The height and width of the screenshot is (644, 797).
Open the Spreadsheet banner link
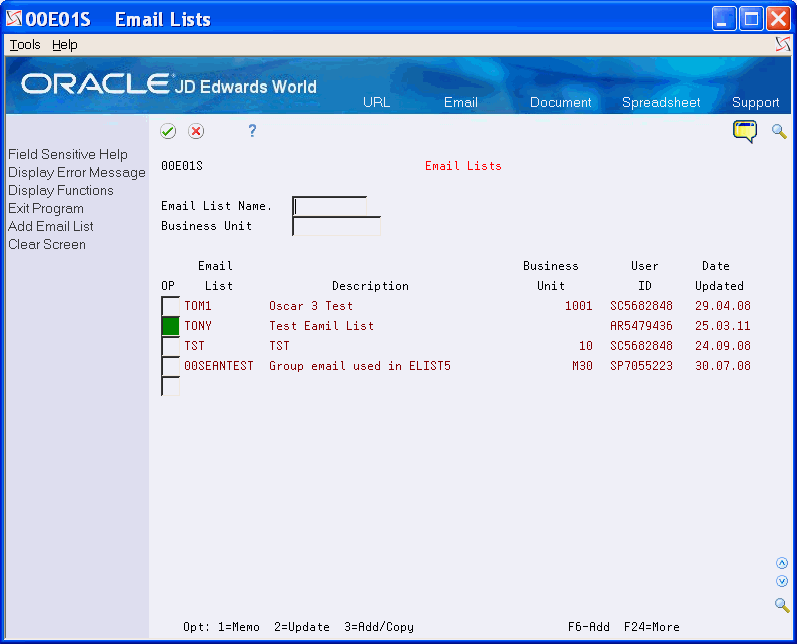(x=661, y=102)
